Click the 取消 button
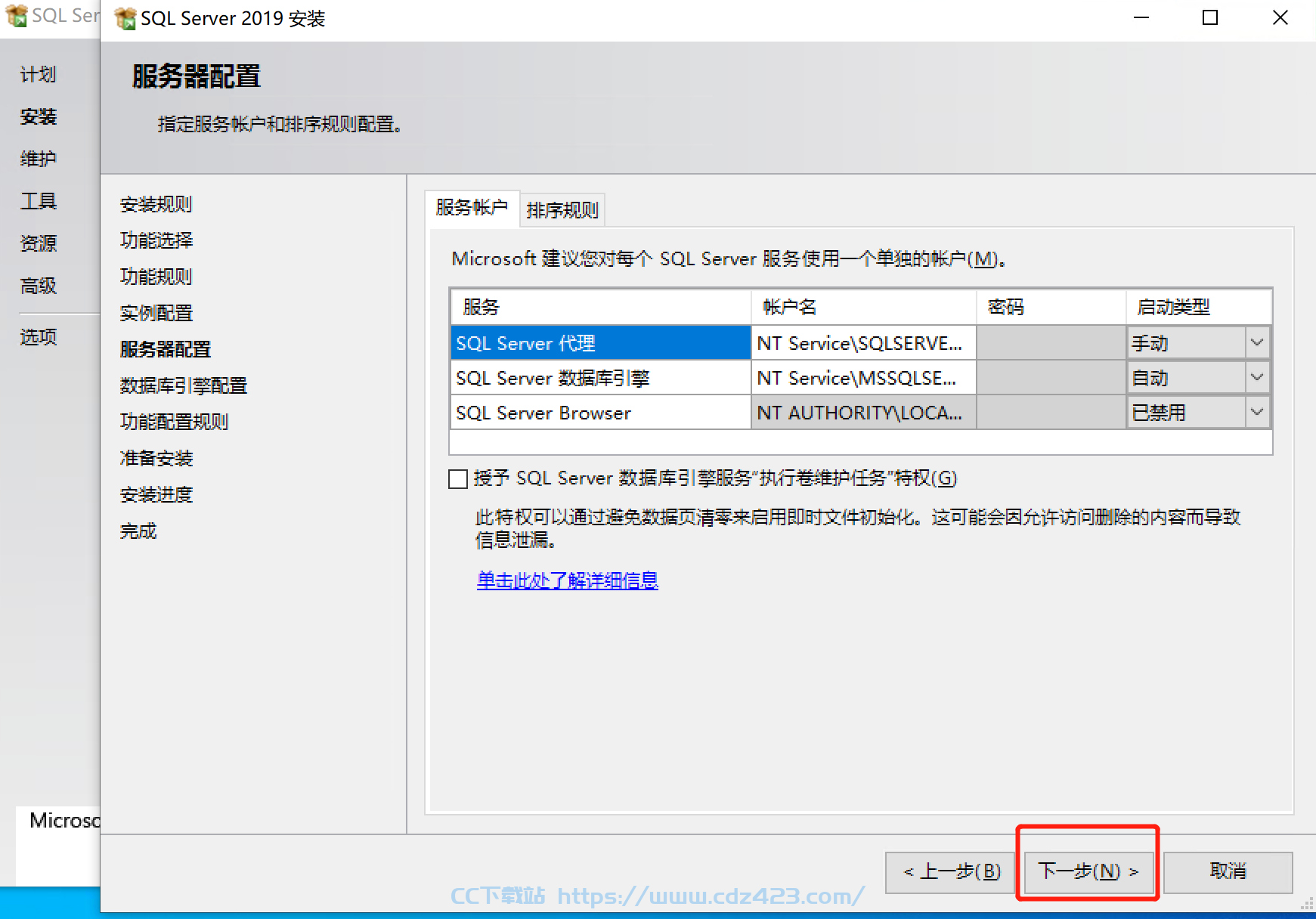Screen dimensions: 1316x919 pos(1228,872)
